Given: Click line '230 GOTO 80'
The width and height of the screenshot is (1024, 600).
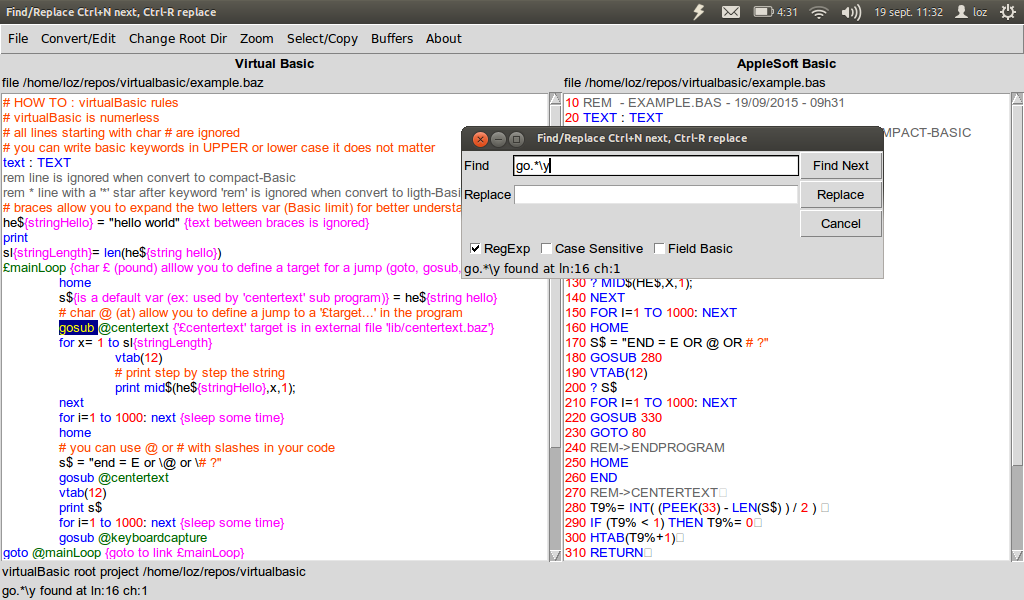Looking at the screenshot, I should click(x=605, y=433).
